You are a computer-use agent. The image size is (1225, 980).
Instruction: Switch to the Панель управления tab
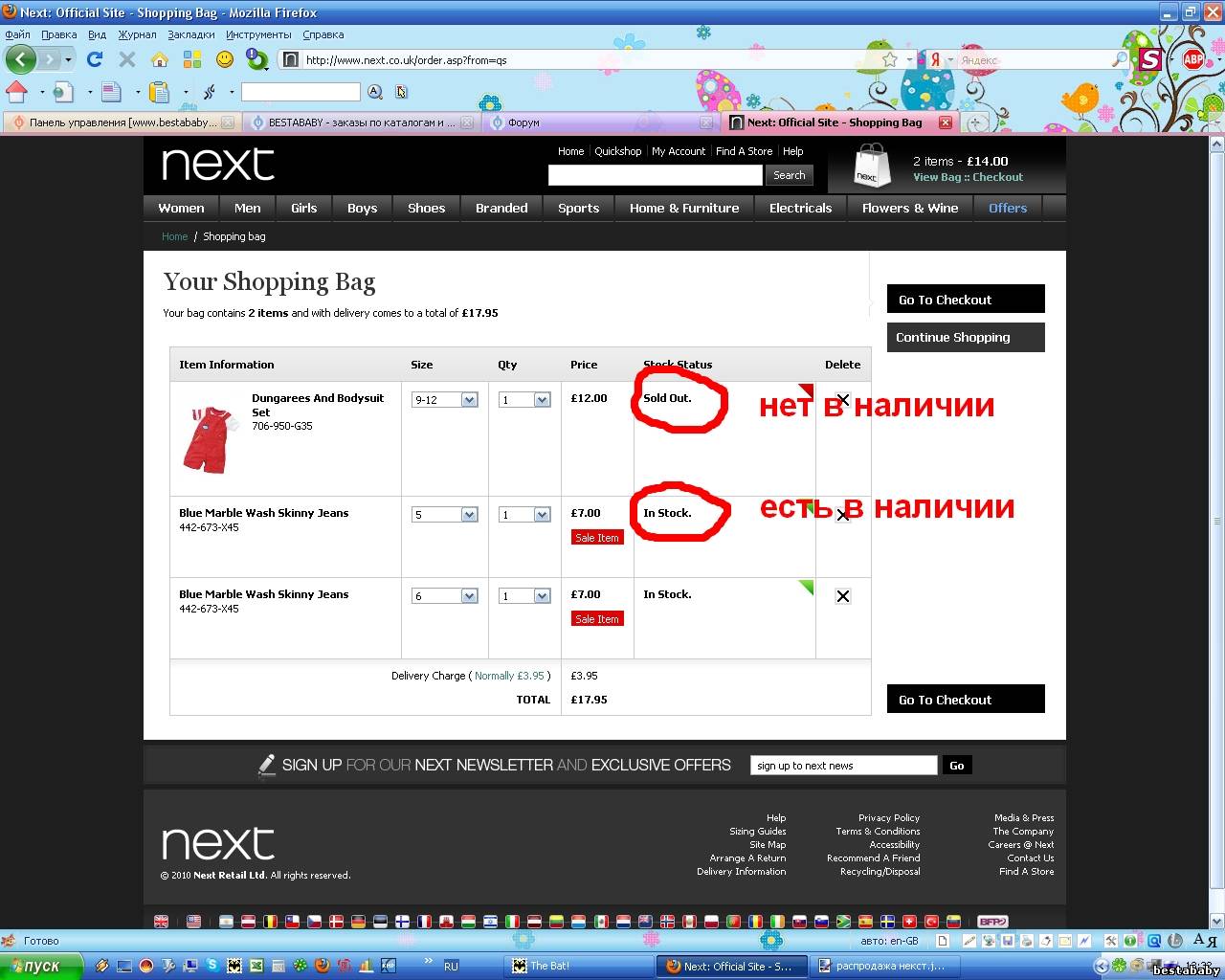click(x=121, y=122)
